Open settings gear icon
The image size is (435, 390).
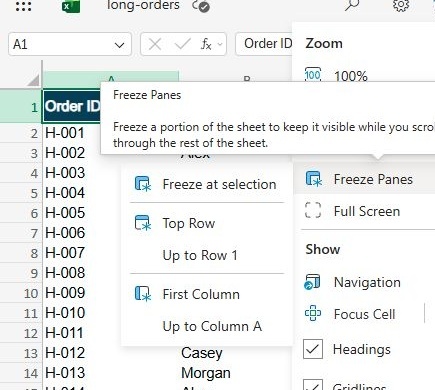point(401,5)
